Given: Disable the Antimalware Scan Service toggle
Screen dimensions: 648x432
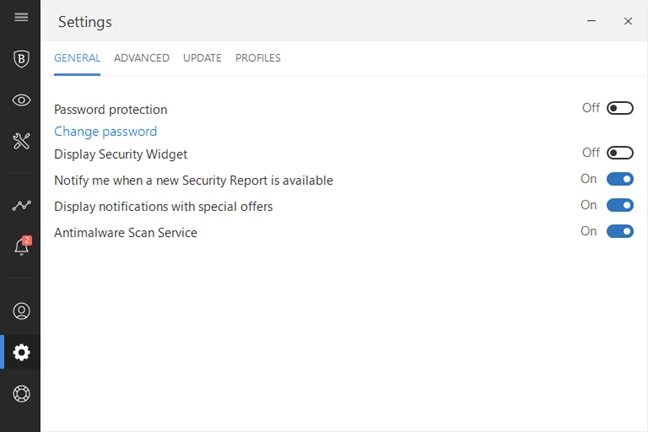Looking at the screenshot, I should [x=620, y=231].
